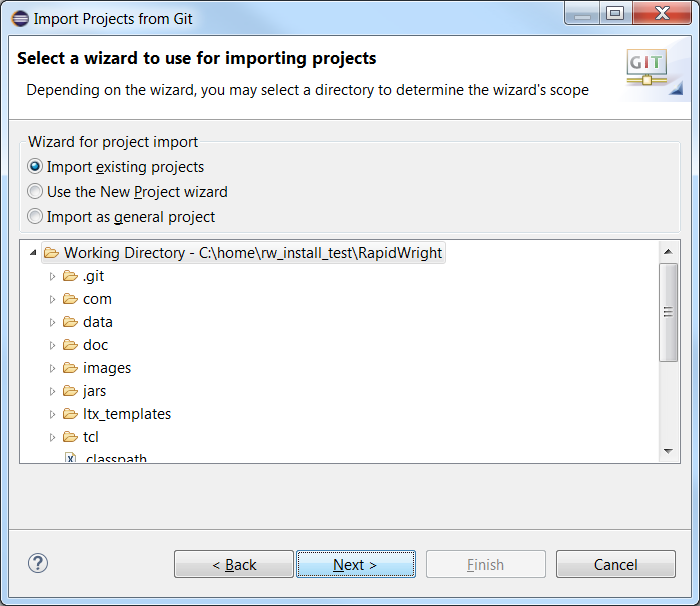The width and height of the screenshot is (700, 606).
Task: Select the doc tree item
Action: coord(95,345)
